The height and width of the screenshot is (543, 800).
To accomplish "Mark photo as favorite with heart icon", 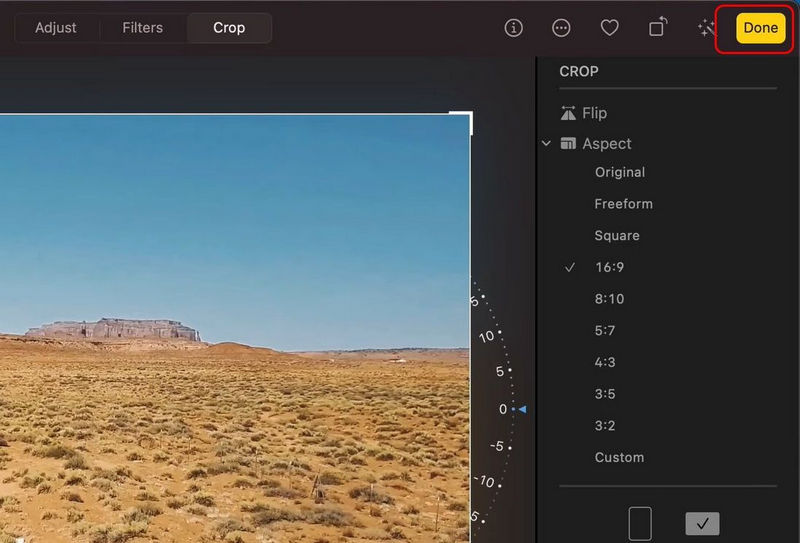I will pyautogui.click(x=609, y=28).
